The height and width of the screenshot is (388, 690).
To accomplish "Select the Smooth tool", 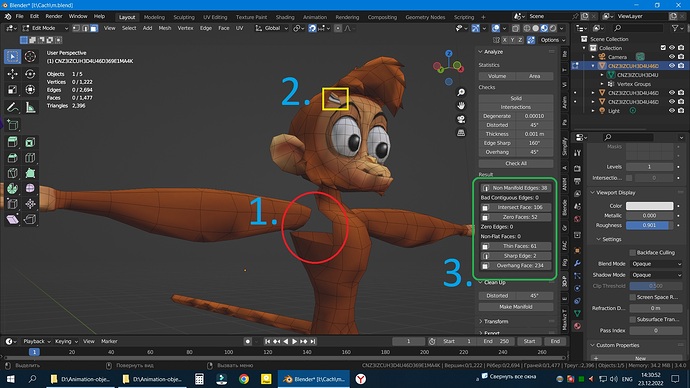I will pyautogui.click(x=30, y=188).
